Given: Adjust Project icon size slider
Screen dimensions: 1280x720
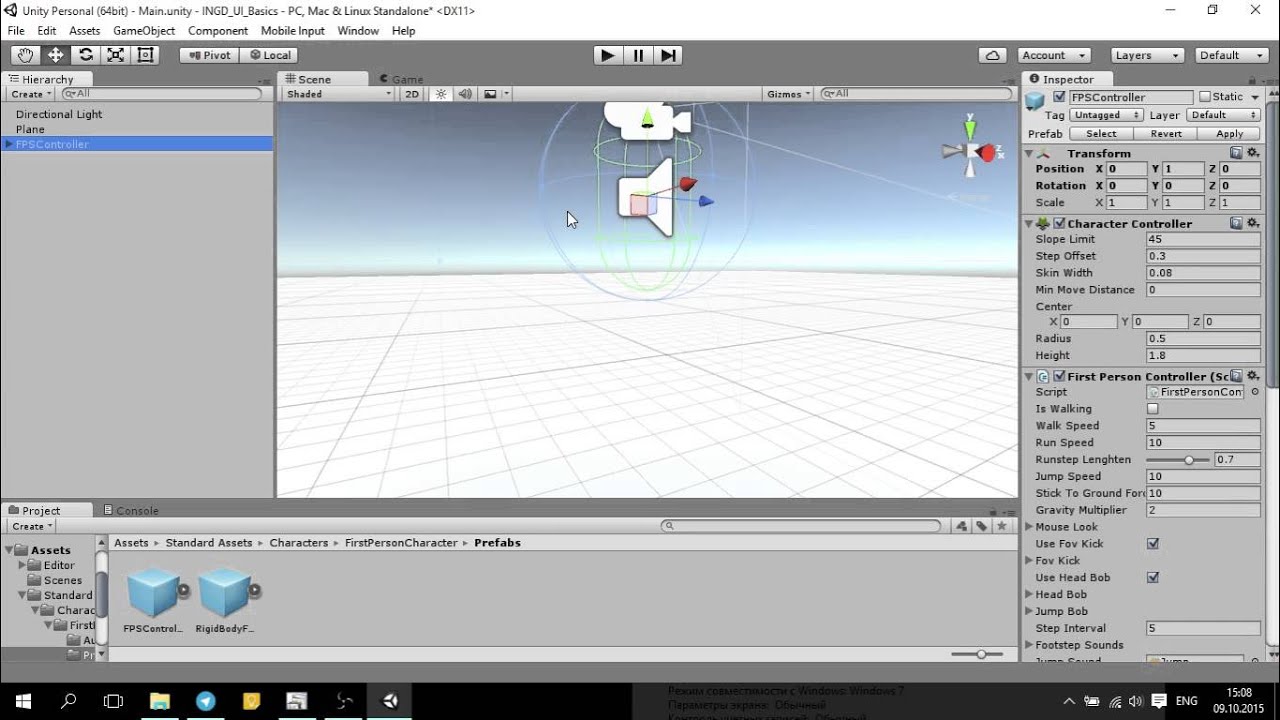Looking at the screenshot, I should (x=977, y=654).
